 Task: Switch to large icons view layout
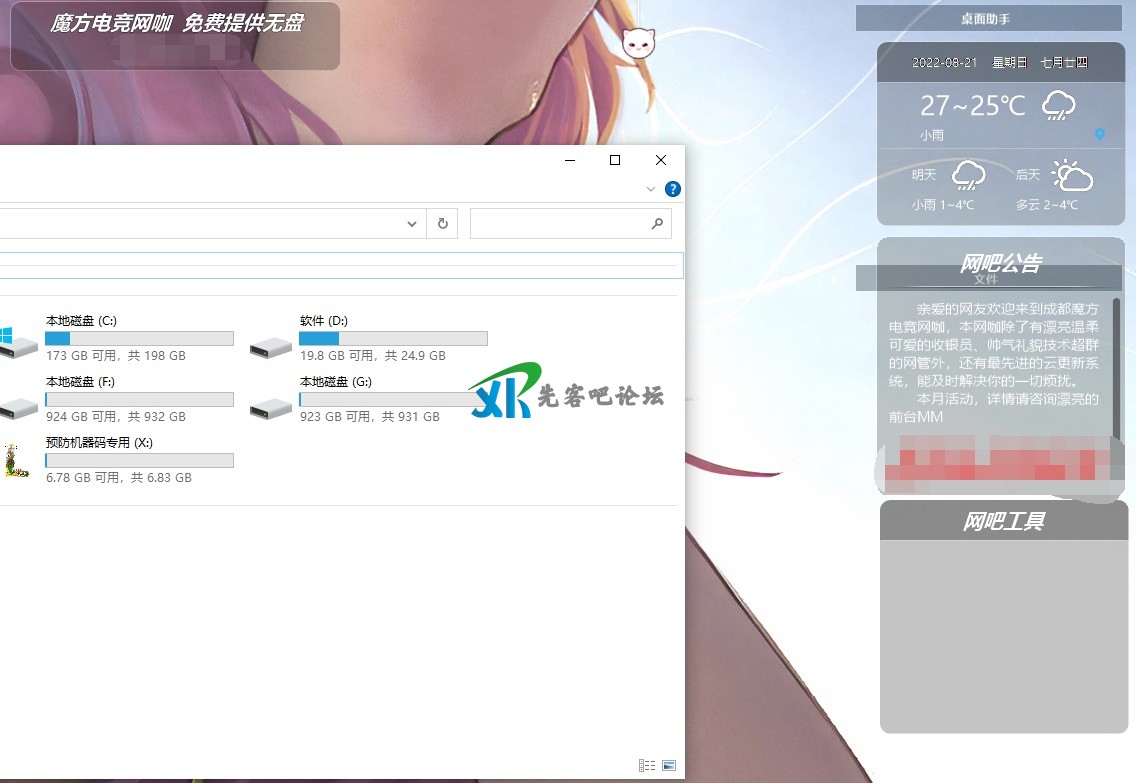coord(669,766)
